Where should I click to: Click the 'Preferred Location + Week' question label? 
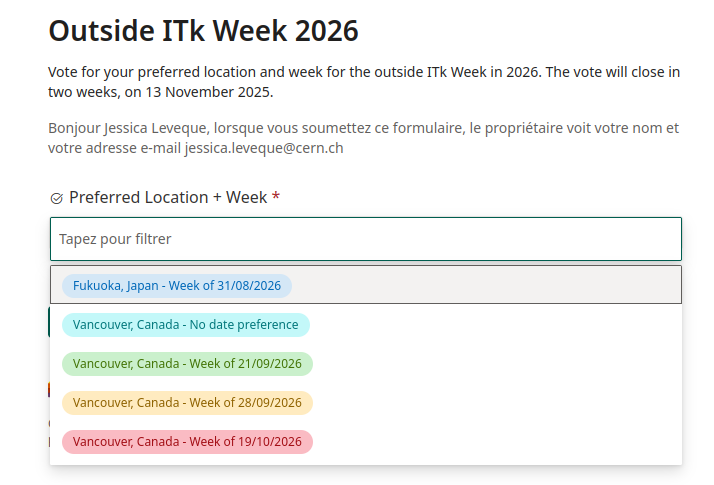coord(168,198)
